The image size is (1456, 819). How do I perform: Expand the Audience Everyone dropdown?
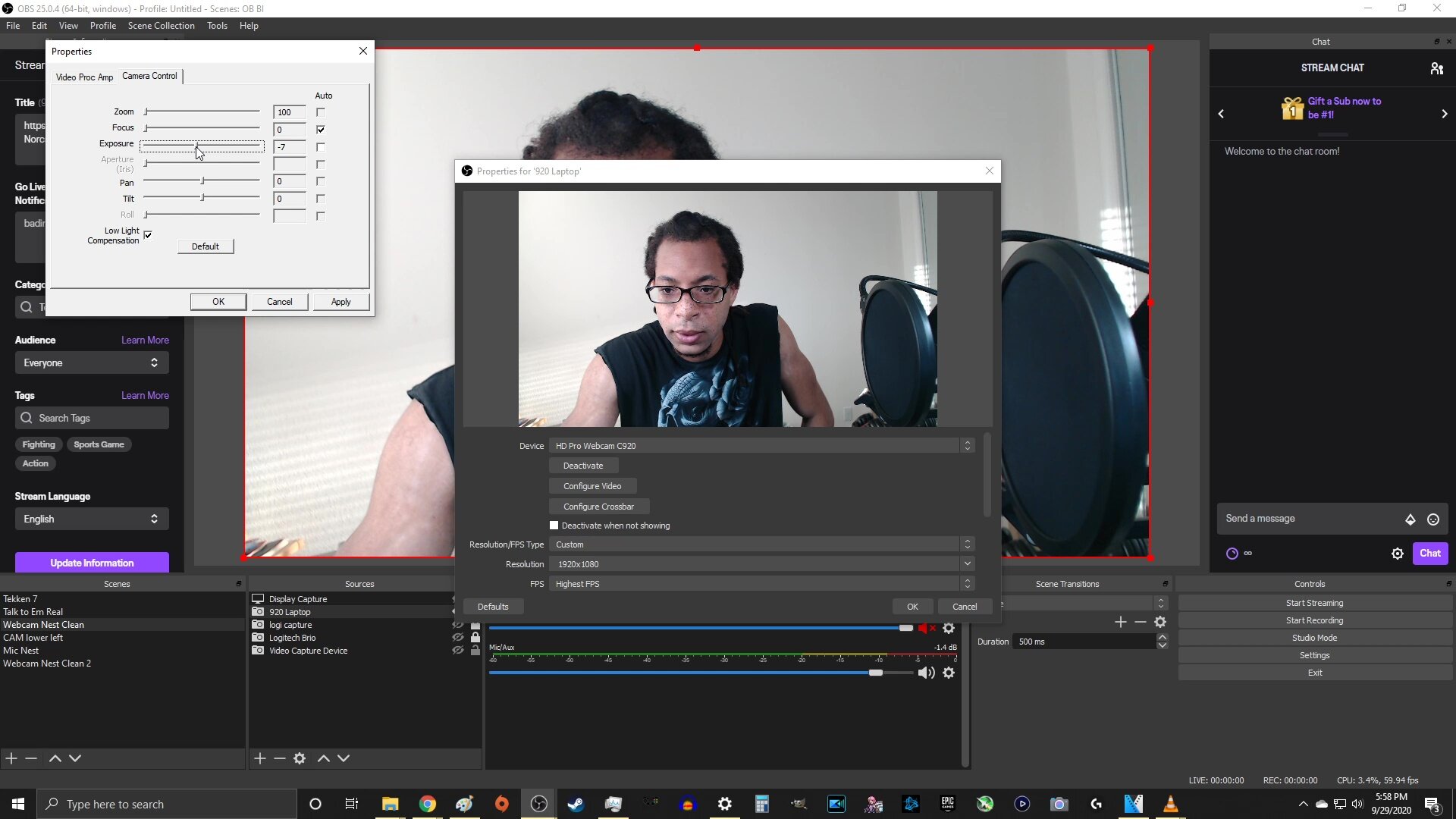pos(92,363)
